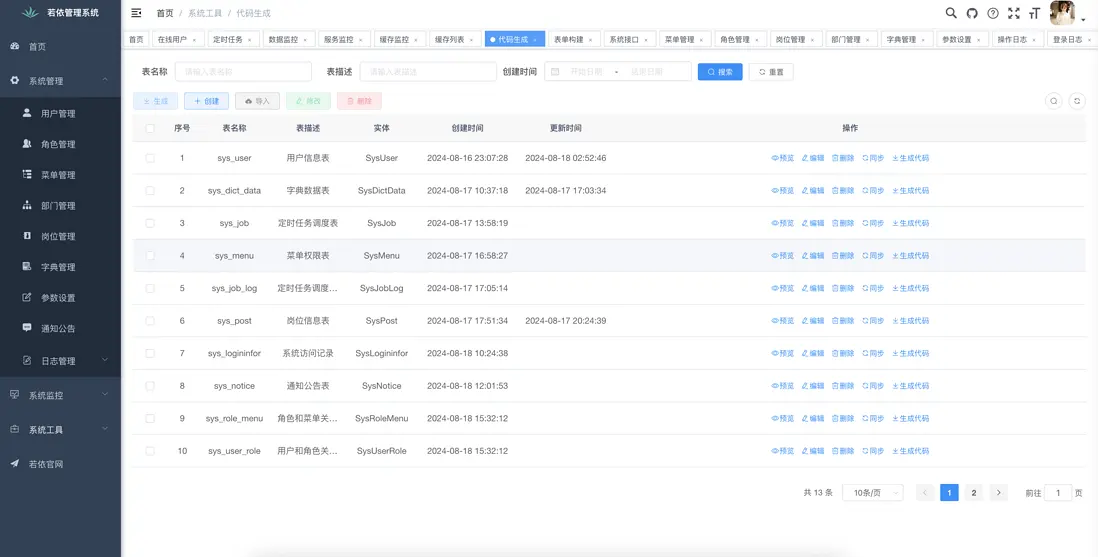
Task: Switch to the 表单构建 tab
Action: click(568, 40)
